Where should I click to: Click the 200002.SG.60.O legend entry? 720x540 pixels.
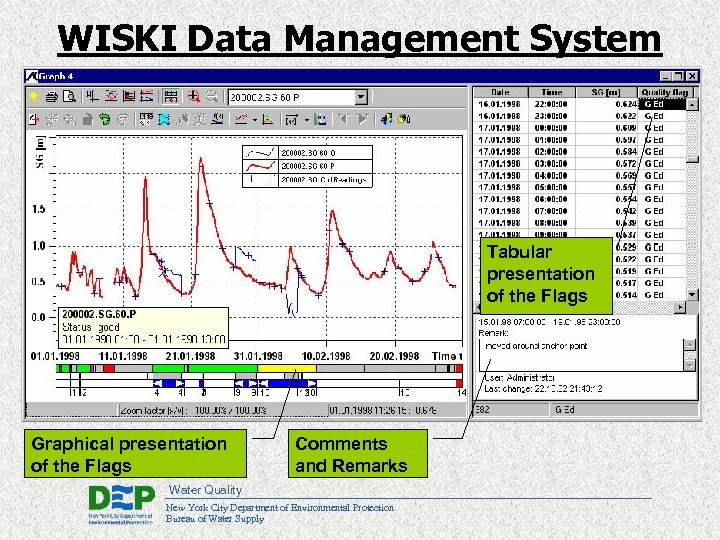click(307, 153)
